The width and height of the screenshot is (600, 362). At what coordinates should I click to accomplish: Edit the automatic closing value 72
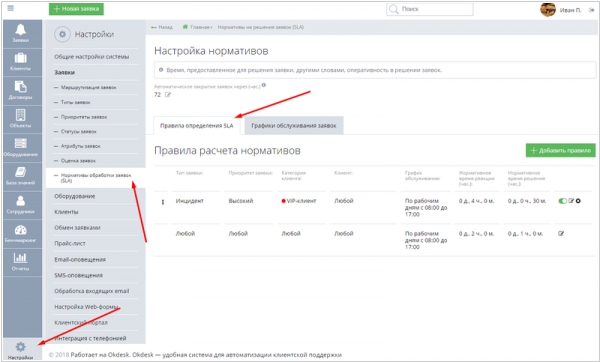click(168, 95)
